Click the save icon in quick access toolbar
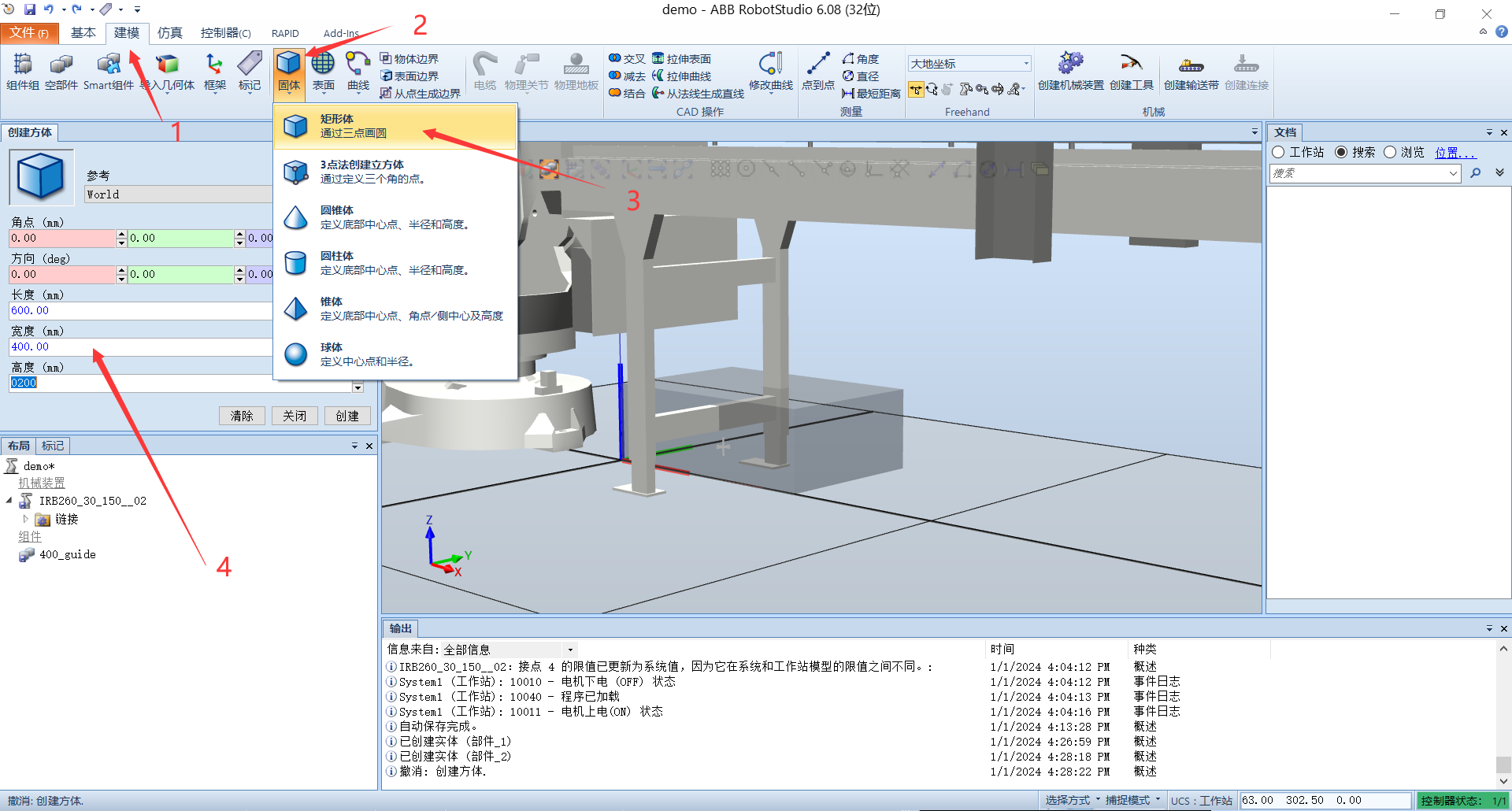Image resolution: width=1512 pixels, height=811 pixels. point(30,9)
